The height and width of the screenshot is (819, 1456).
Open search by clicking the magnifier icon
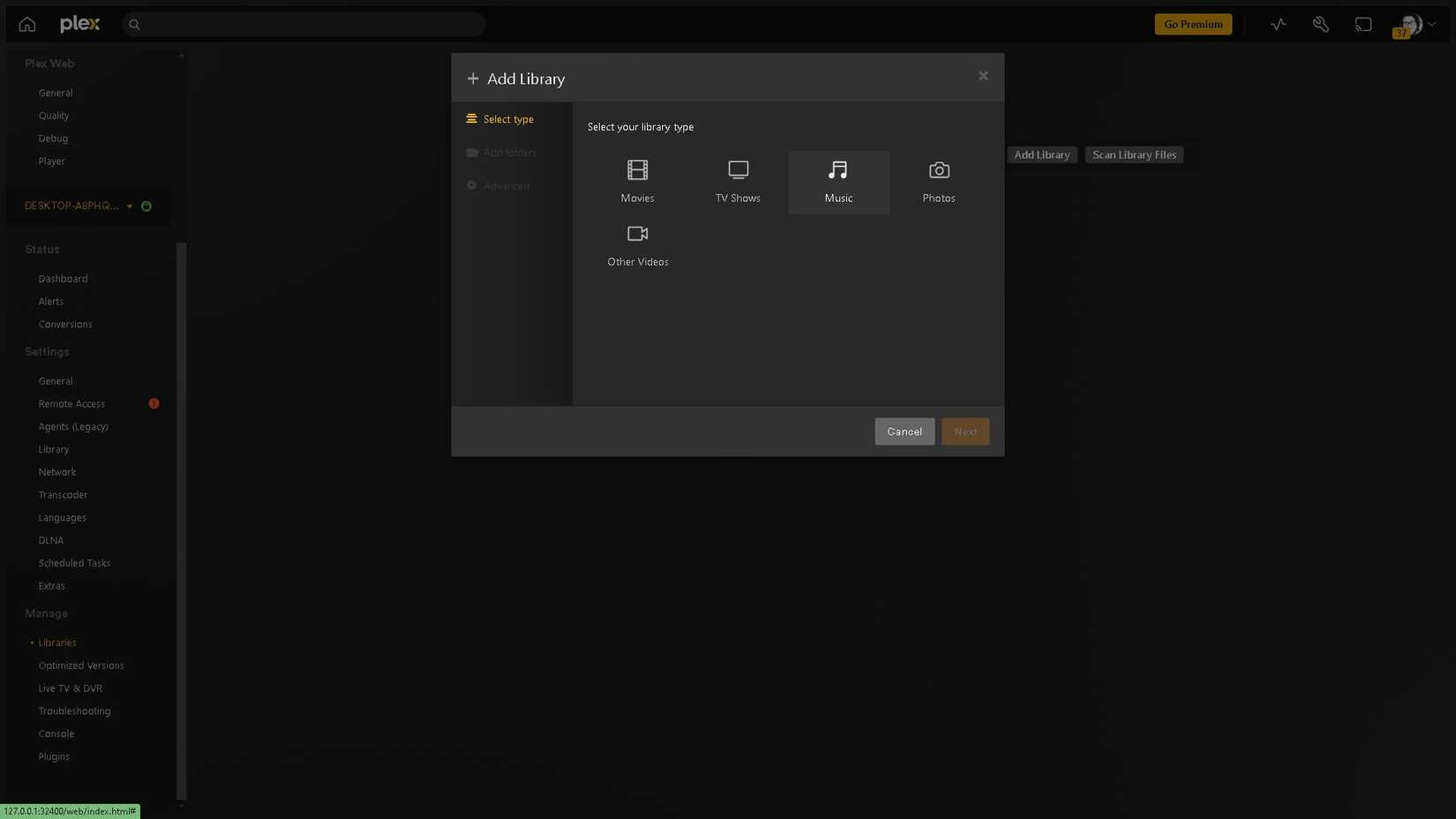[134, 24]
